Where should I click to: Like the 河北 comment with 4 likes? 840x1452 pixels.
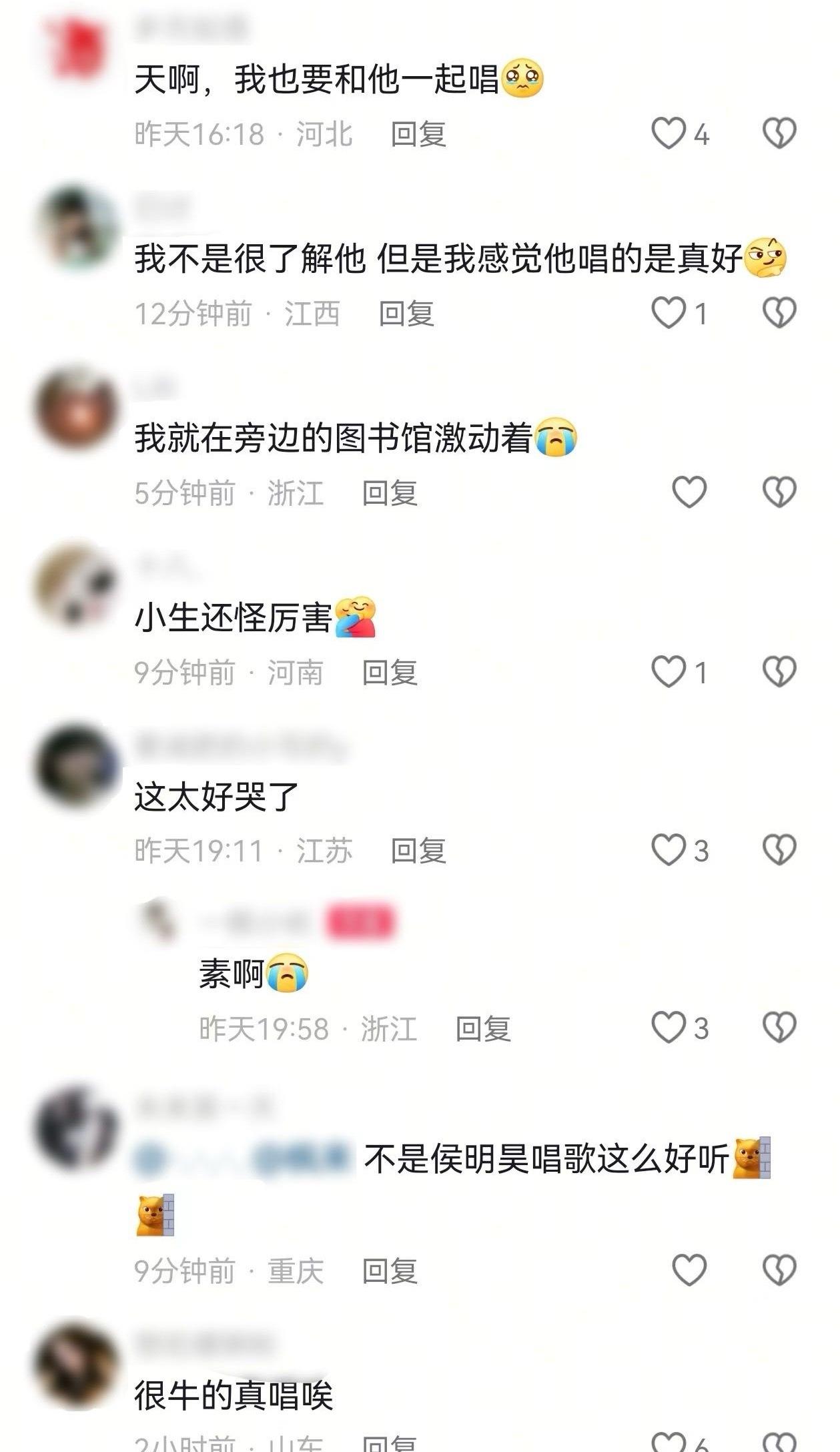(x=669, y=133)
